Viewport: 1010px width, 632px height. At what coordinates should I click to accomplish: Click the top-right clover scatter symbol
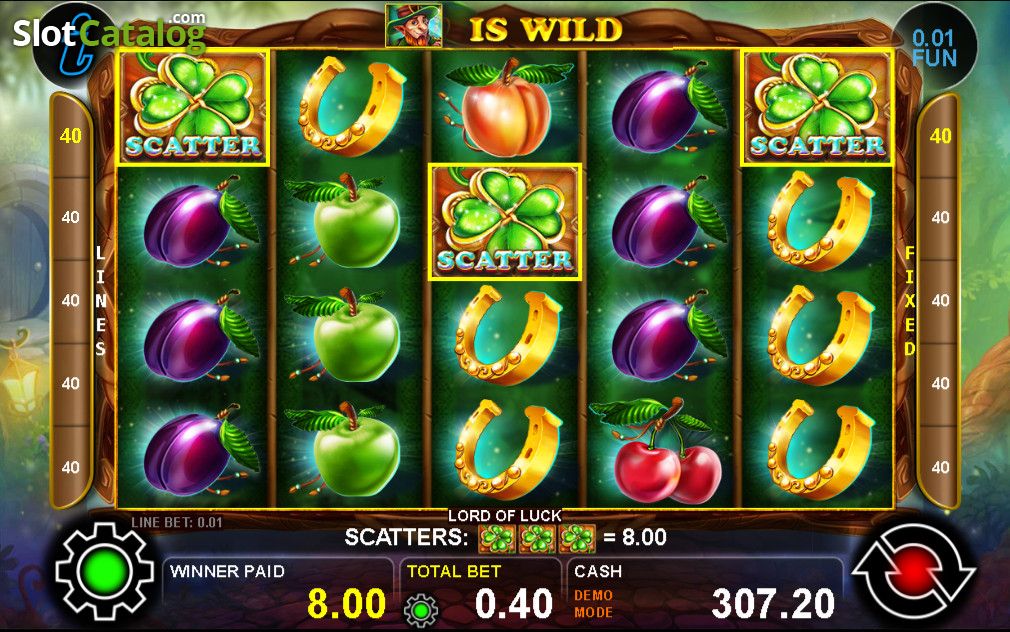[817, 108]
